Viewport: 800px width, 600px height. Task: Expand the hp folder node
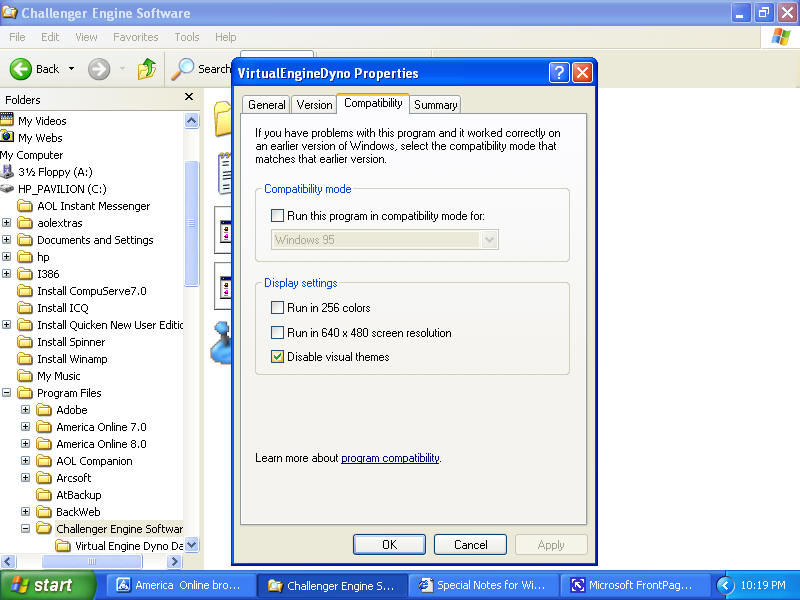point(7,257)
